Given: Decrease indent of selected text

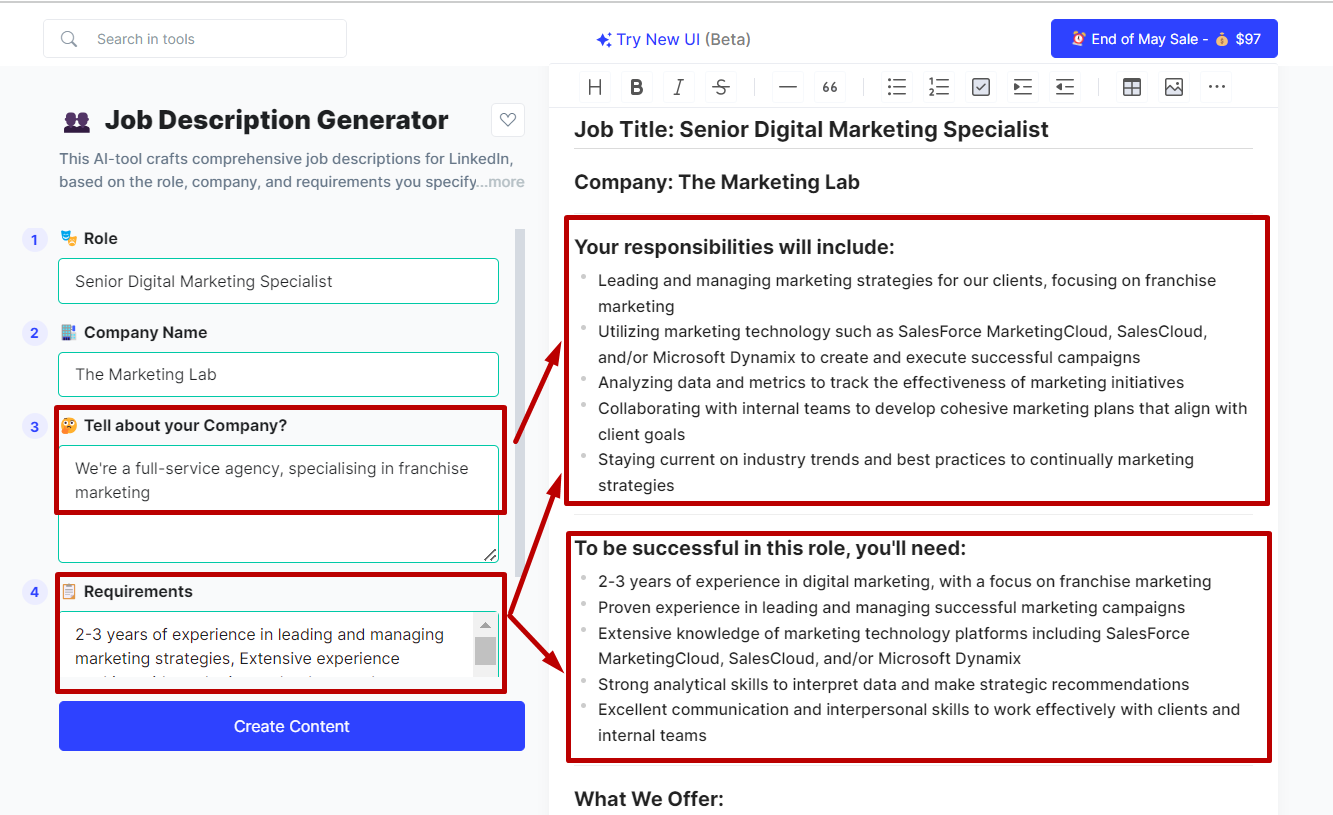Looking at the screenshot, I should (1065, 87).
